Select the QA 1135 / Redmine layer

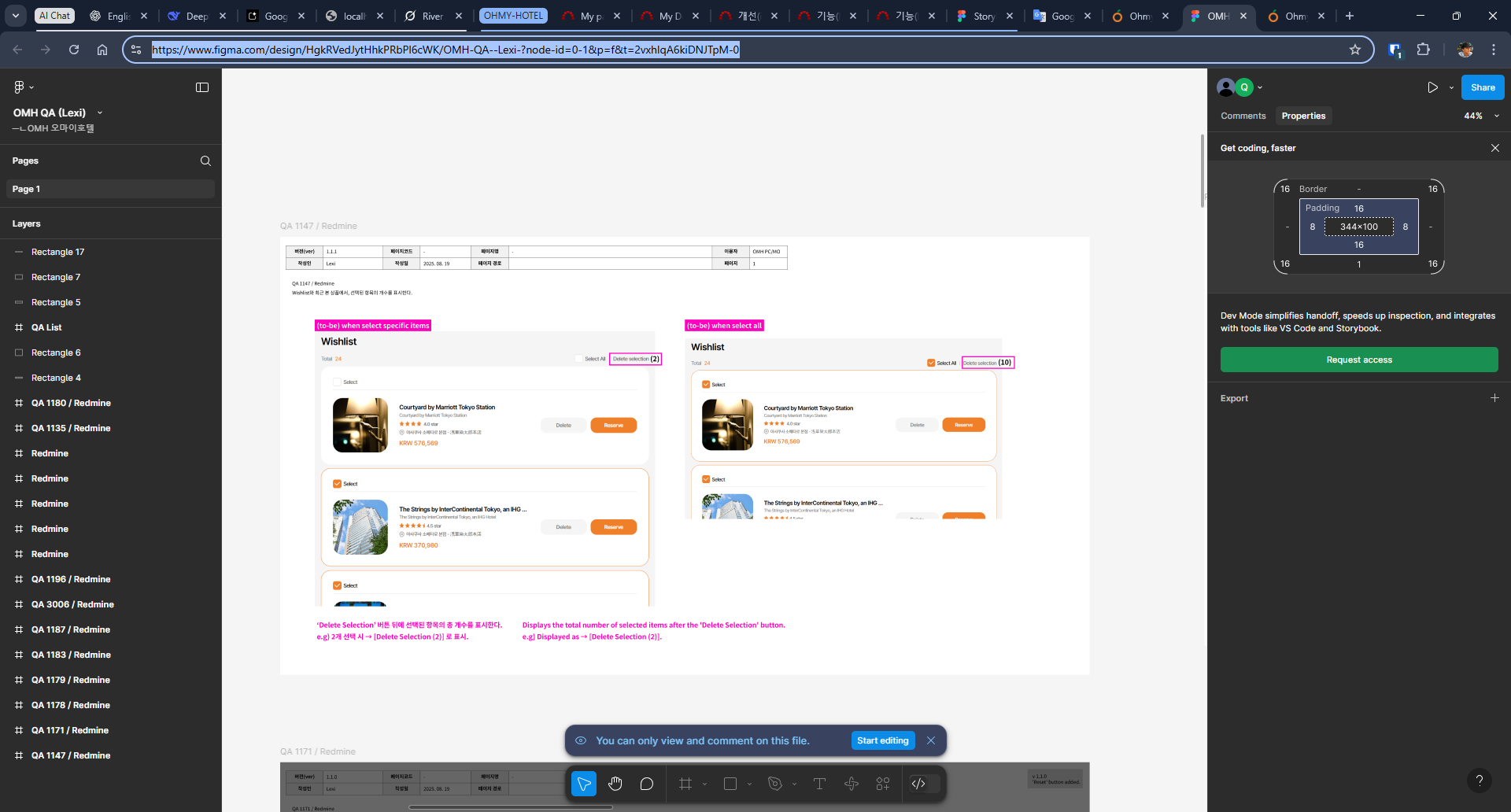click(x=110, y=428)
